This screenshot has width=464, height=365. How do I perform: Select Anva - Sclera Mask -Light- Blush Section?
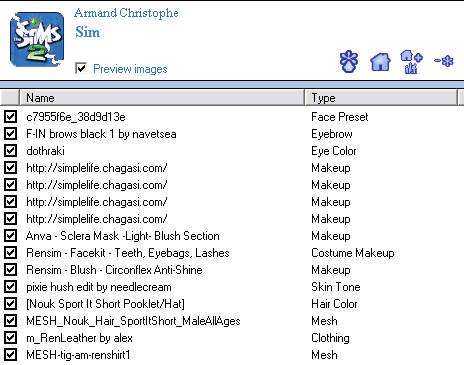(123, 236)
